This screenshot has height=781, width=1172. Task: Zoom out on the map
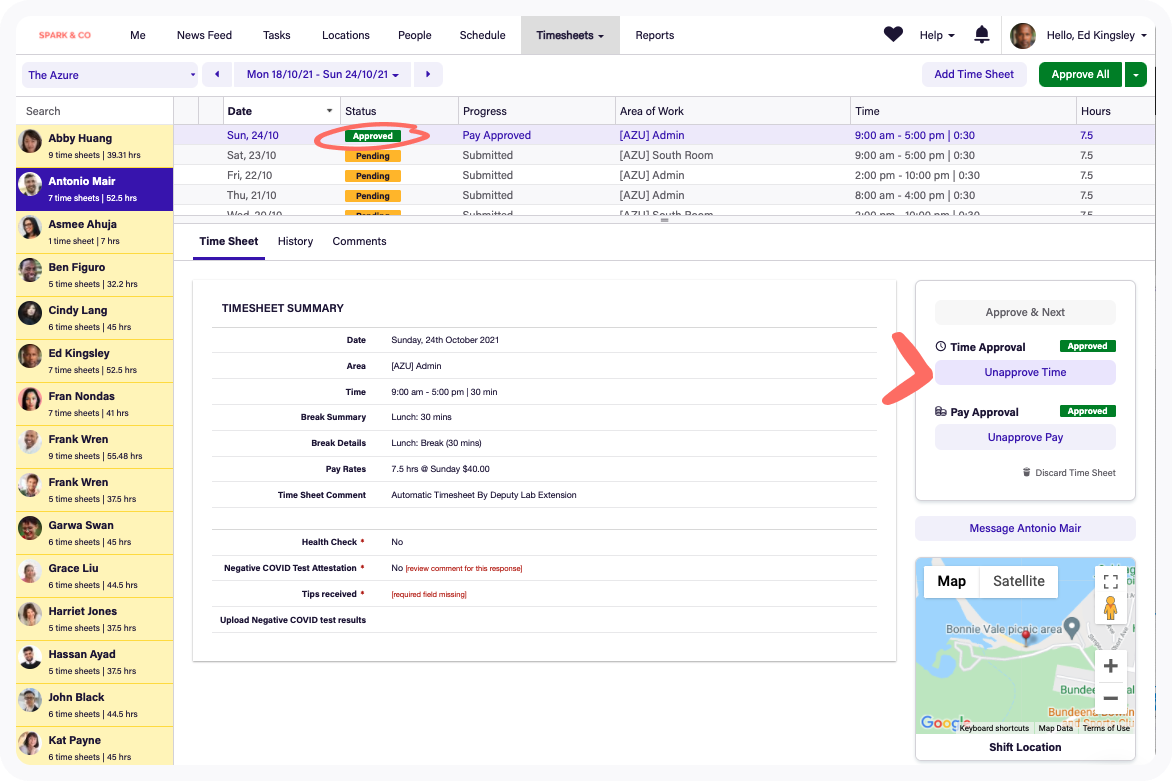pyautogui.click(x=1111, y=698)
